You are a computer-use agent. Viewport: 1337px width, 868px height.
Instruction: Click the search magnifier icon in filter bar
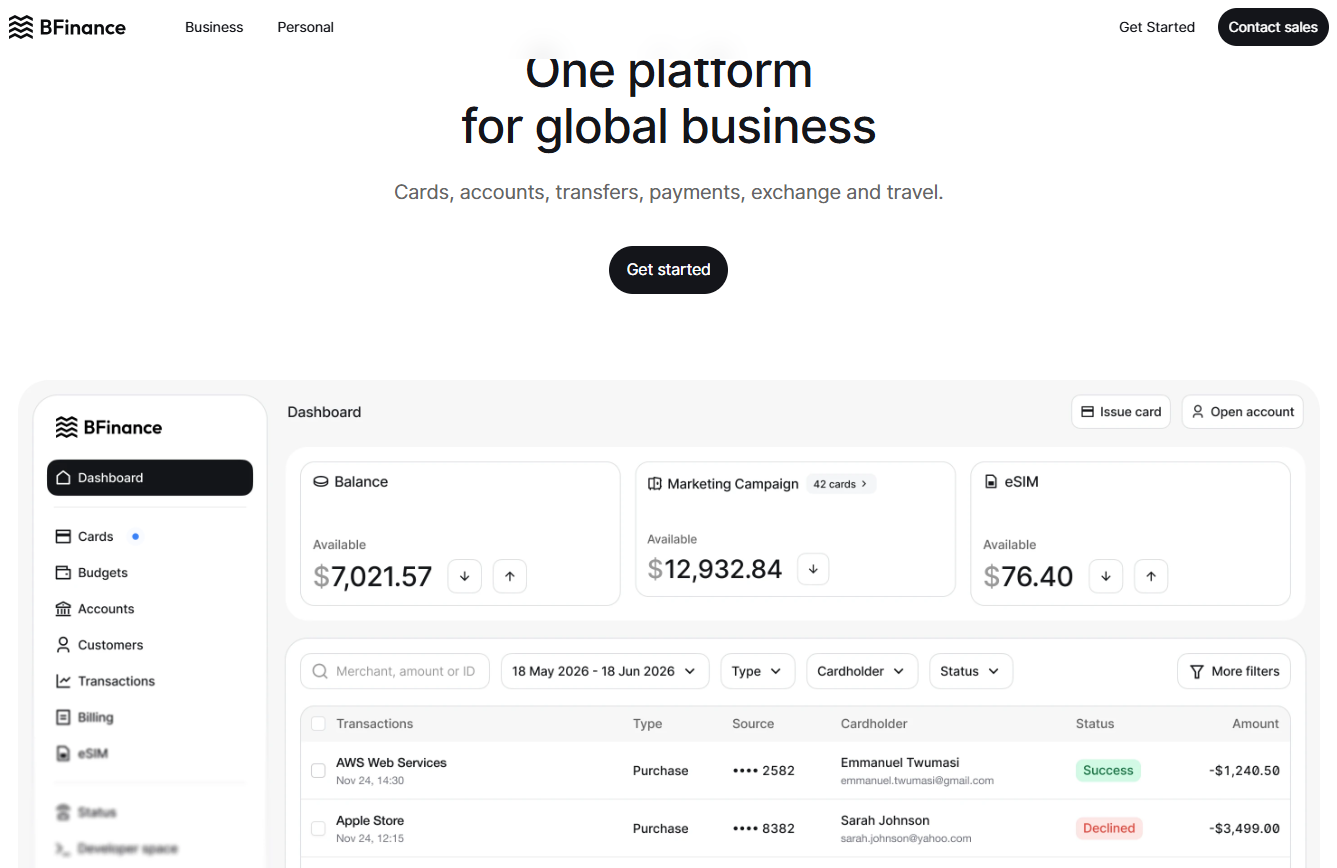[x=320, y=671]
